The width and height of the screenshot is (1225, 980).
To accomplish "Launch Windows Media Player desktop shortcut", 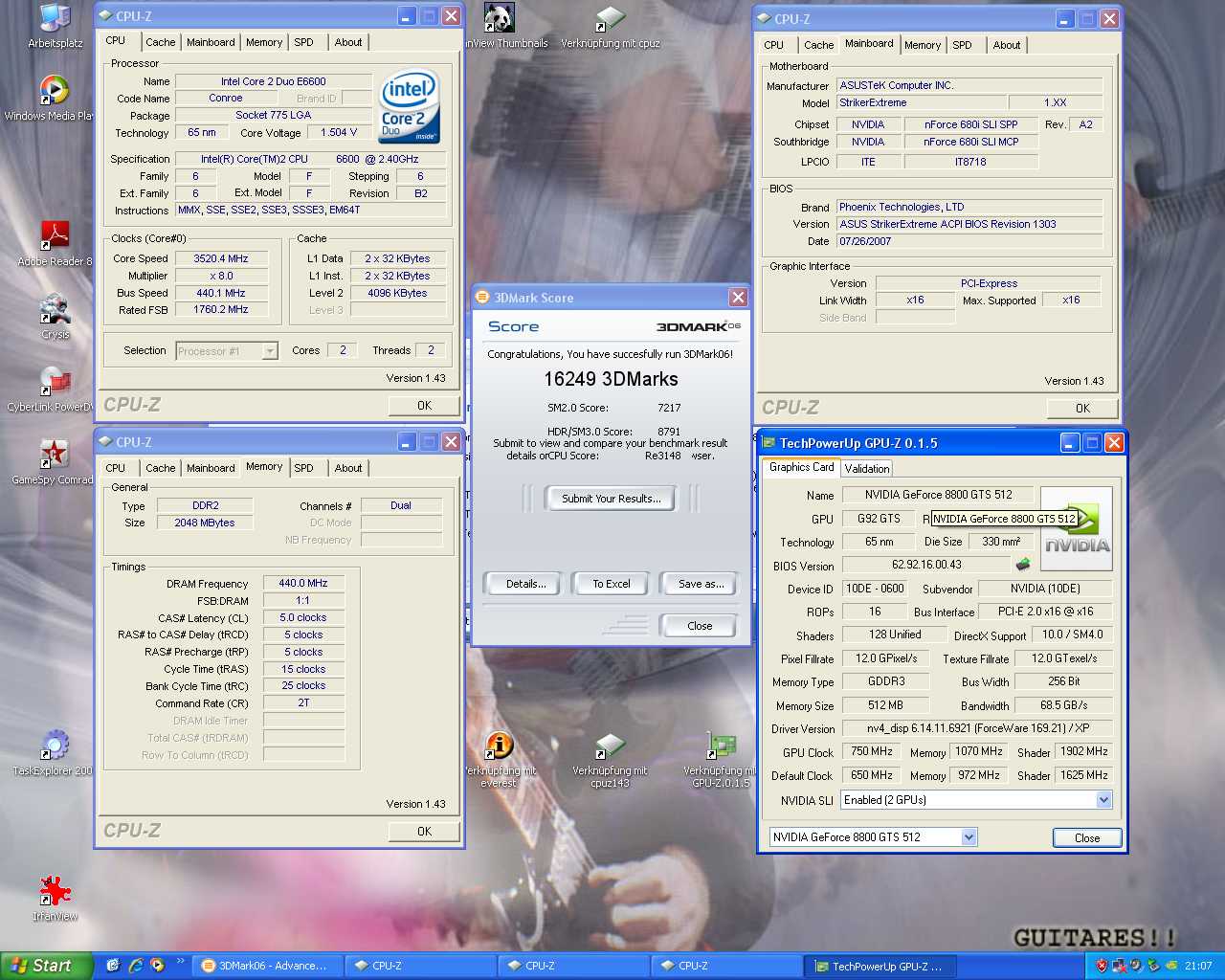I will pos(54,97).
